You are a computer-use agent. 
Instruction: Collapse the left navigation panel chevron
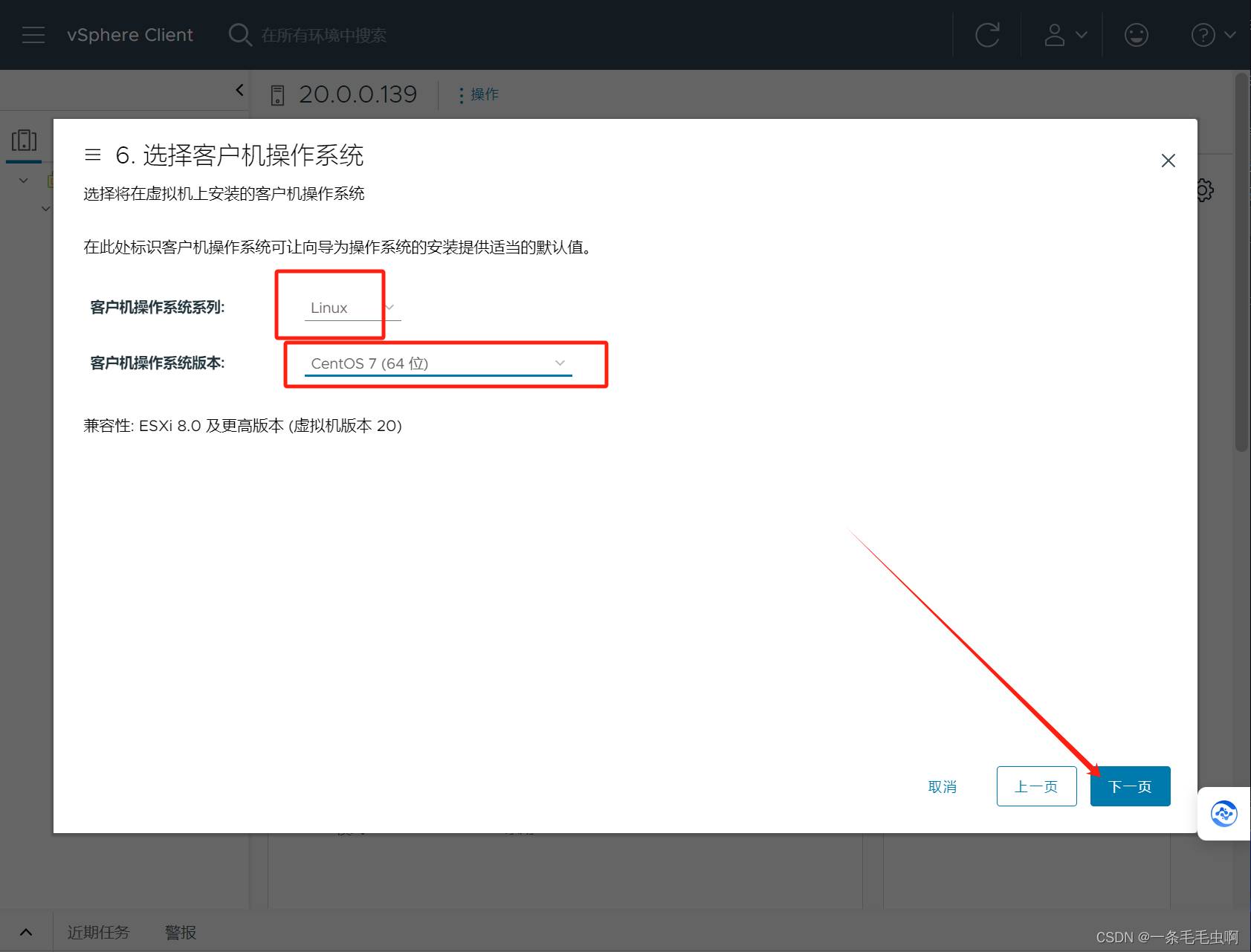tap(239, 91)
